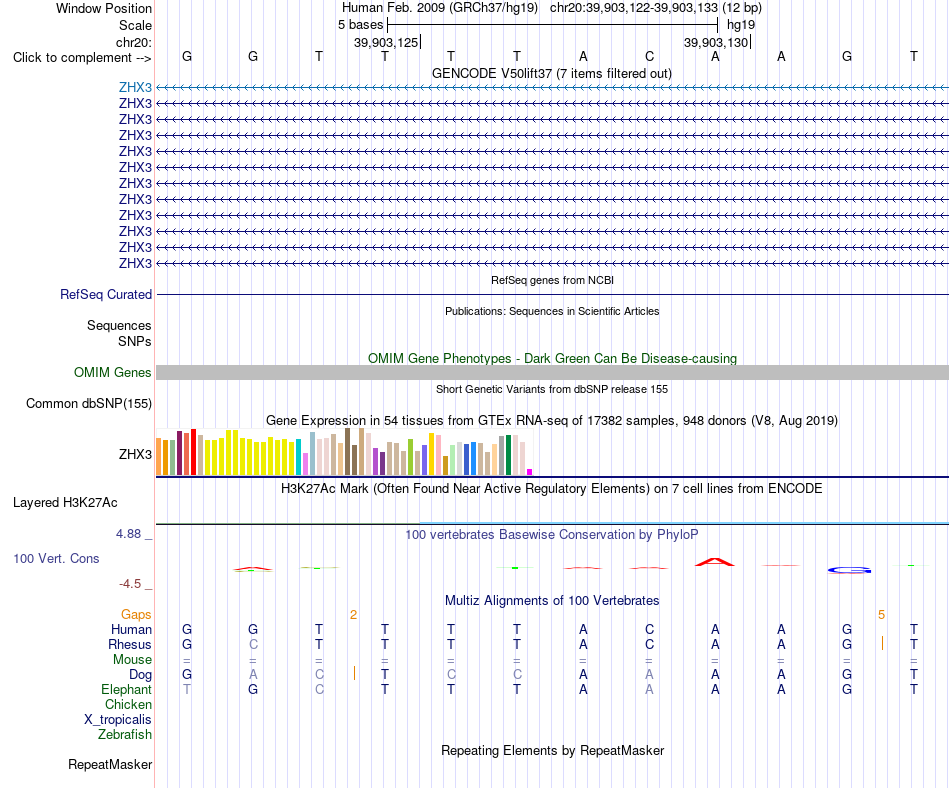The height and width of the screenshot is (788, 950).
Task: Click the cyan bar in GTEx expression chart
Action: (x=298, y=457)
